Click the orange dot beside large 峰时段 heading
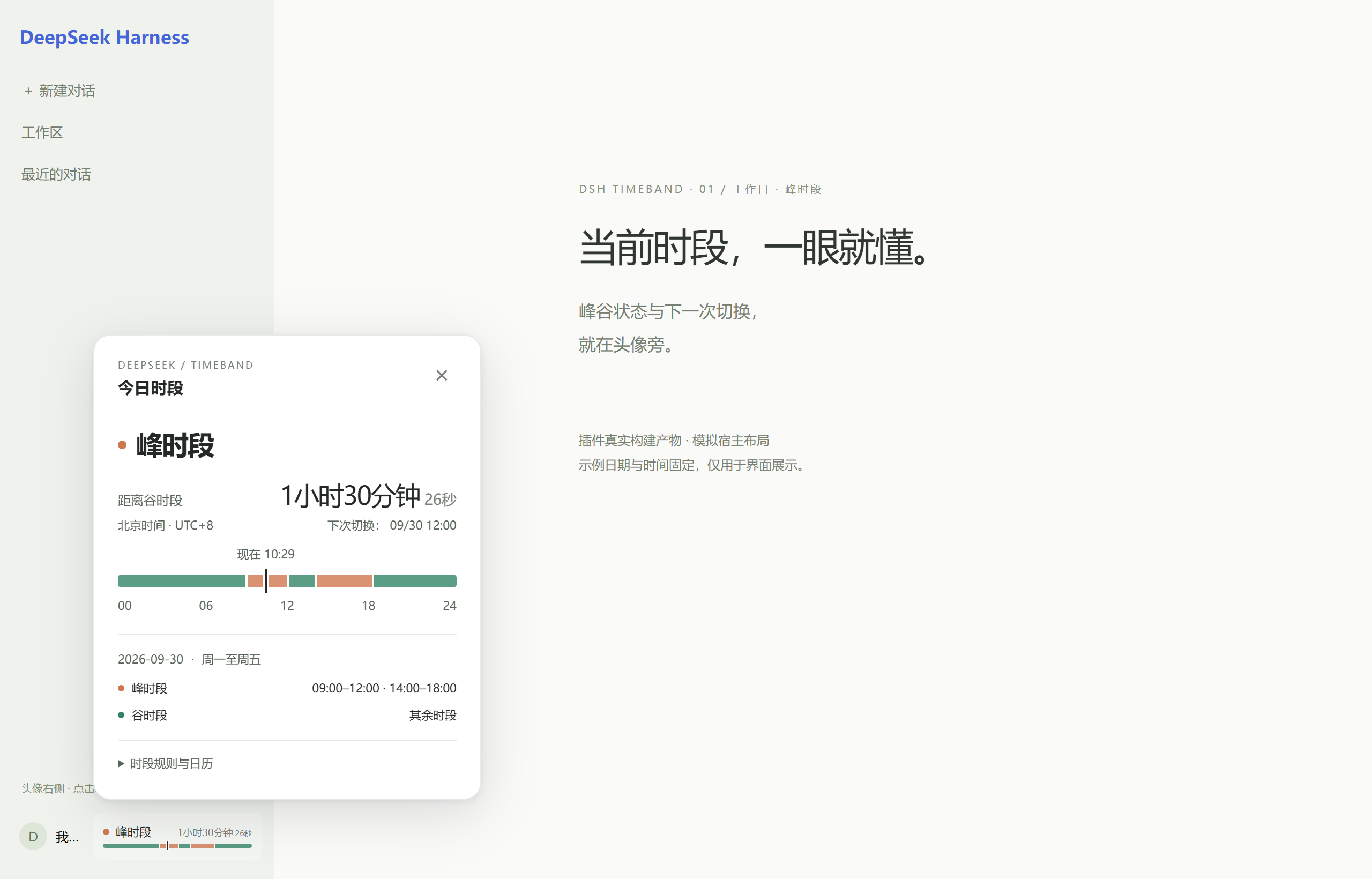The image size is (1372, 879). (122, 445)
